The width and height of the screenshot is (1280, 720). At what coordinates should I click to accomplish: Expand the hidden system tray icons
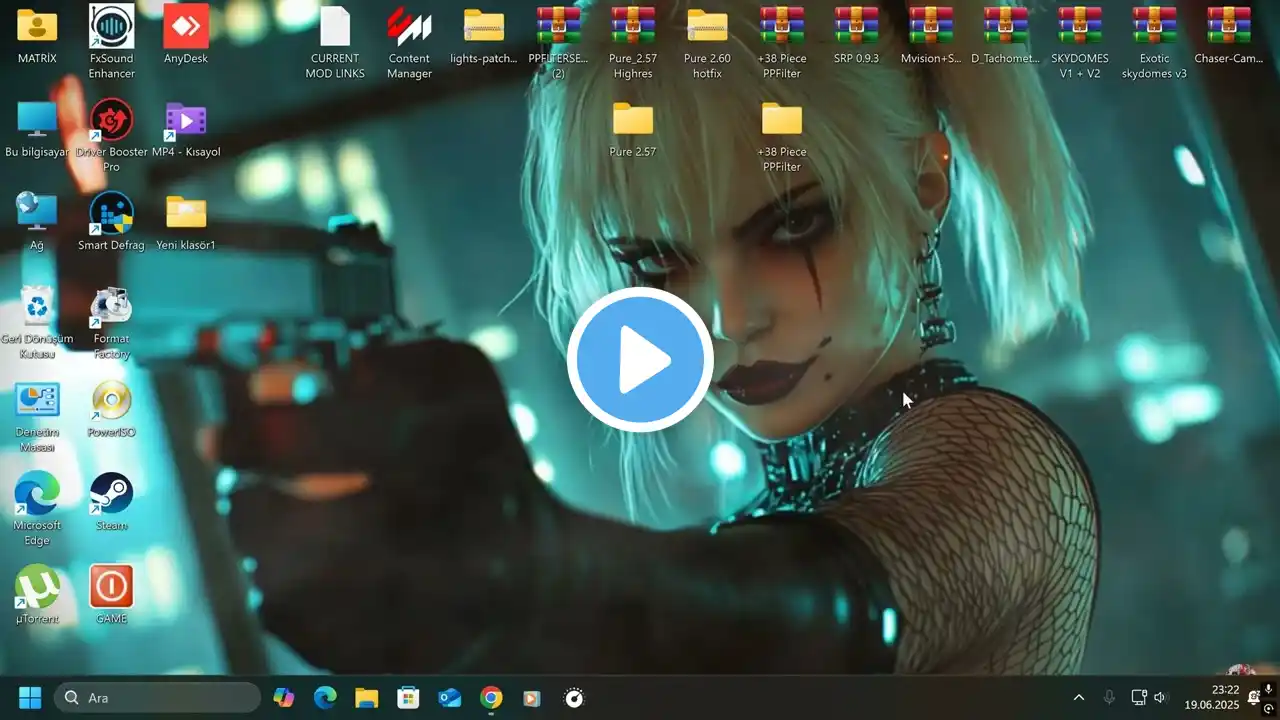click(x=1078, y=698)
